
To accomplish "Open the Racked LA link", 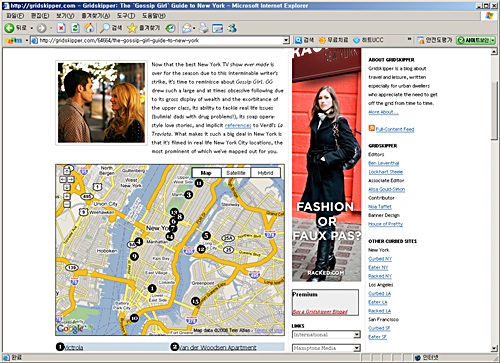I will [x=380, y=311].
